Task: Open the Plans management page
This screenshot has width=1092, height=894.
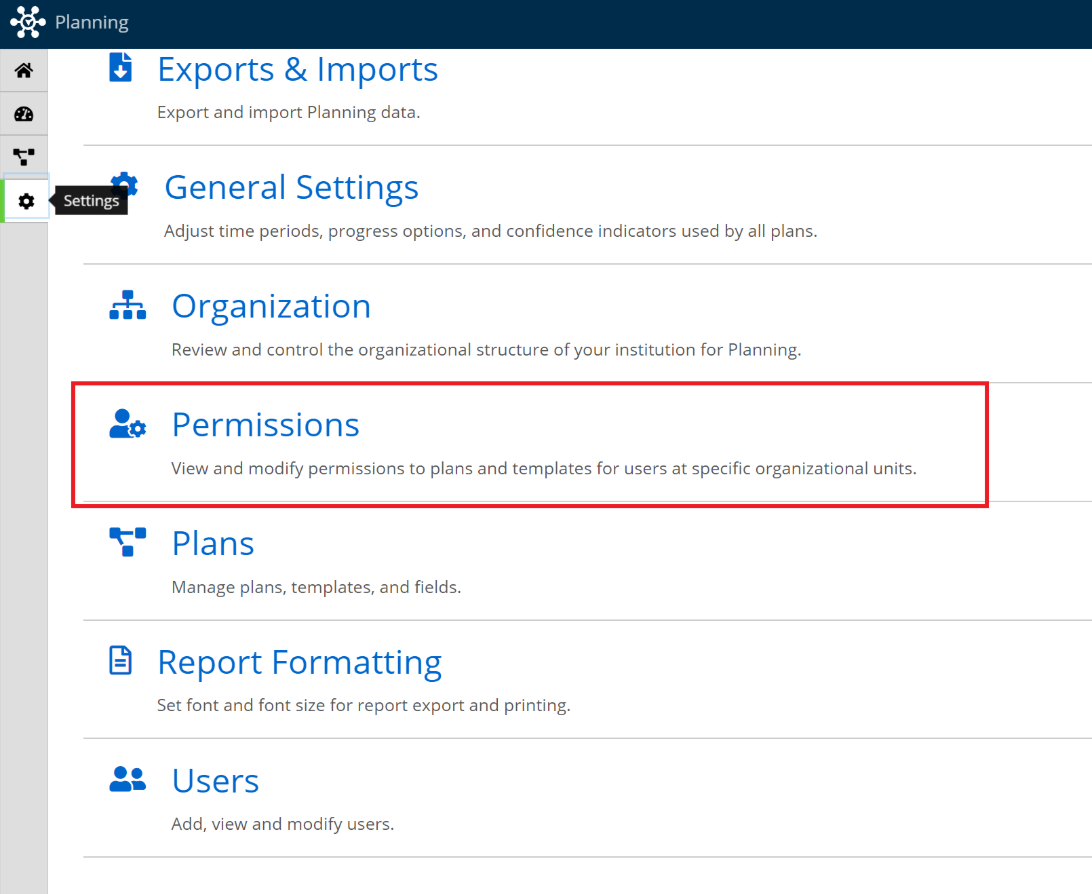Action: [x=212, y=543]
